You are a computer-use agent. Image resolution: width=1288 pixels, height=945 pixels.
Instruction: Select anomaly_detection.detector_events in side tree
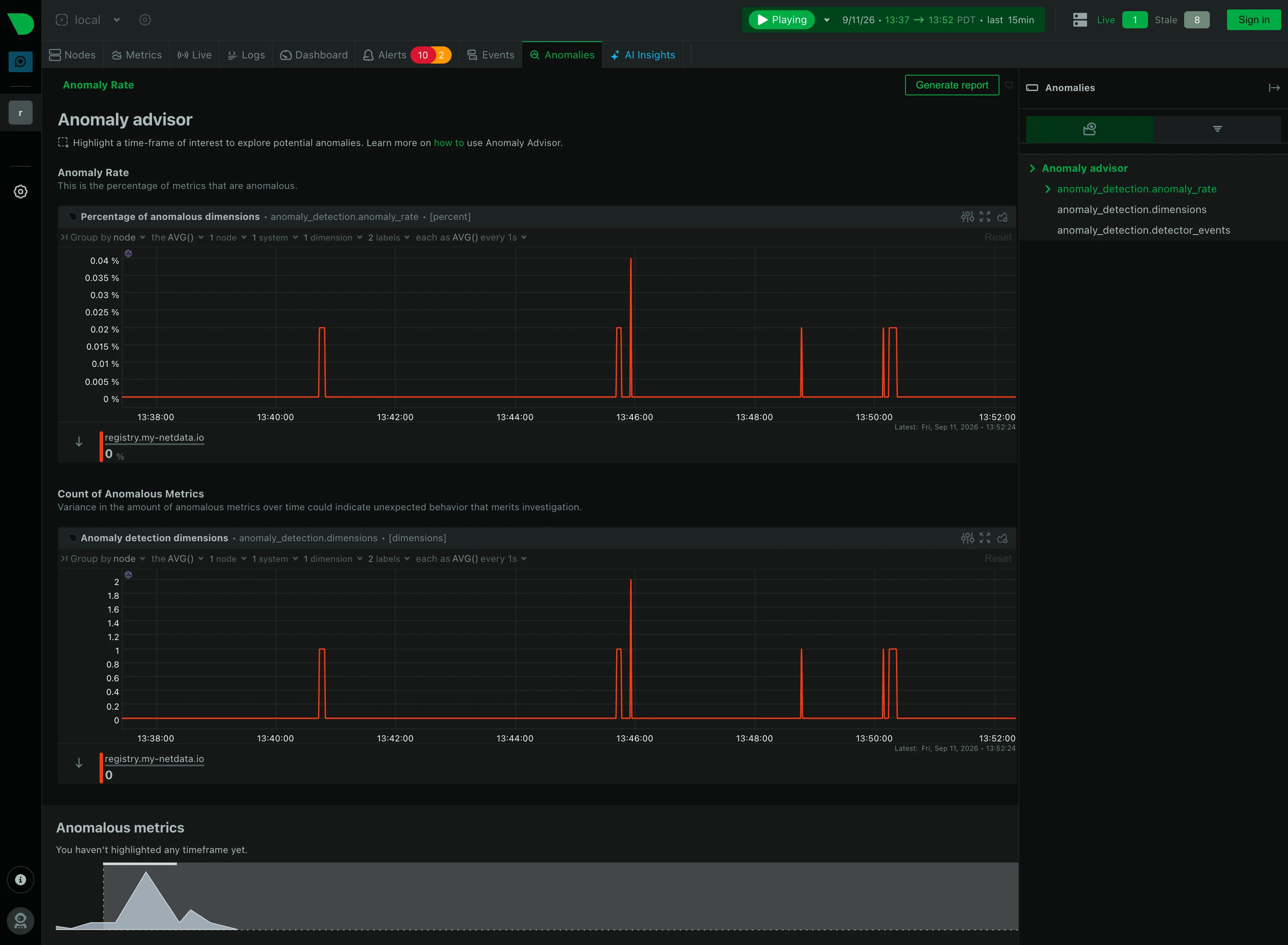1143,230
